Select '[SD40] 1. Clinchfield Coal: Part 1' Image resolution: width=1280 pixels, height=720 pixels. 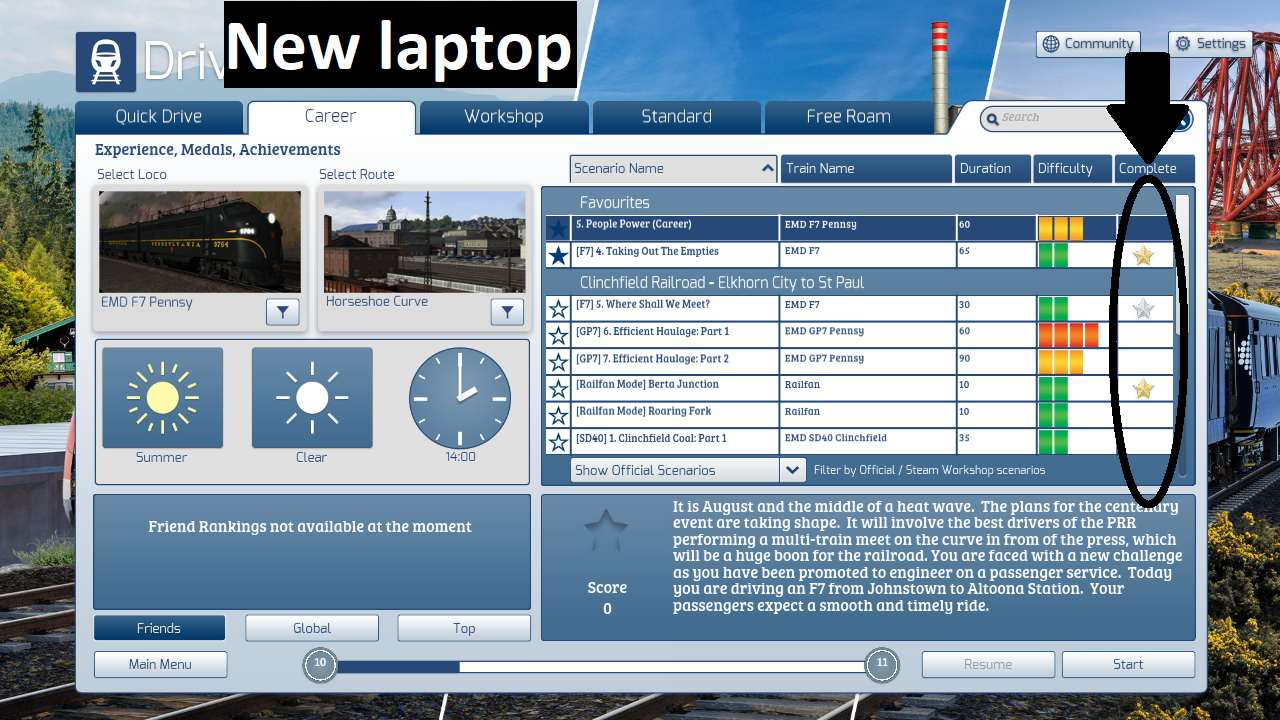pyautogui.click(x=860, y=442)
